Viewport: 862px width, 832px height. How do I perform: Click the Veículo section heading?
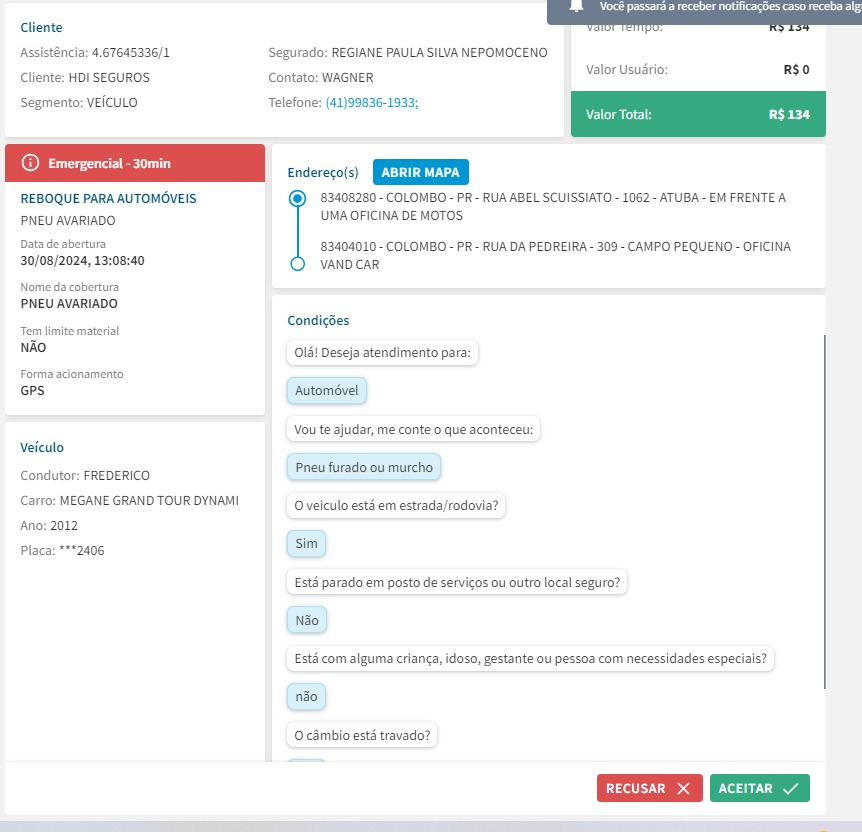[x=42, y=447]
